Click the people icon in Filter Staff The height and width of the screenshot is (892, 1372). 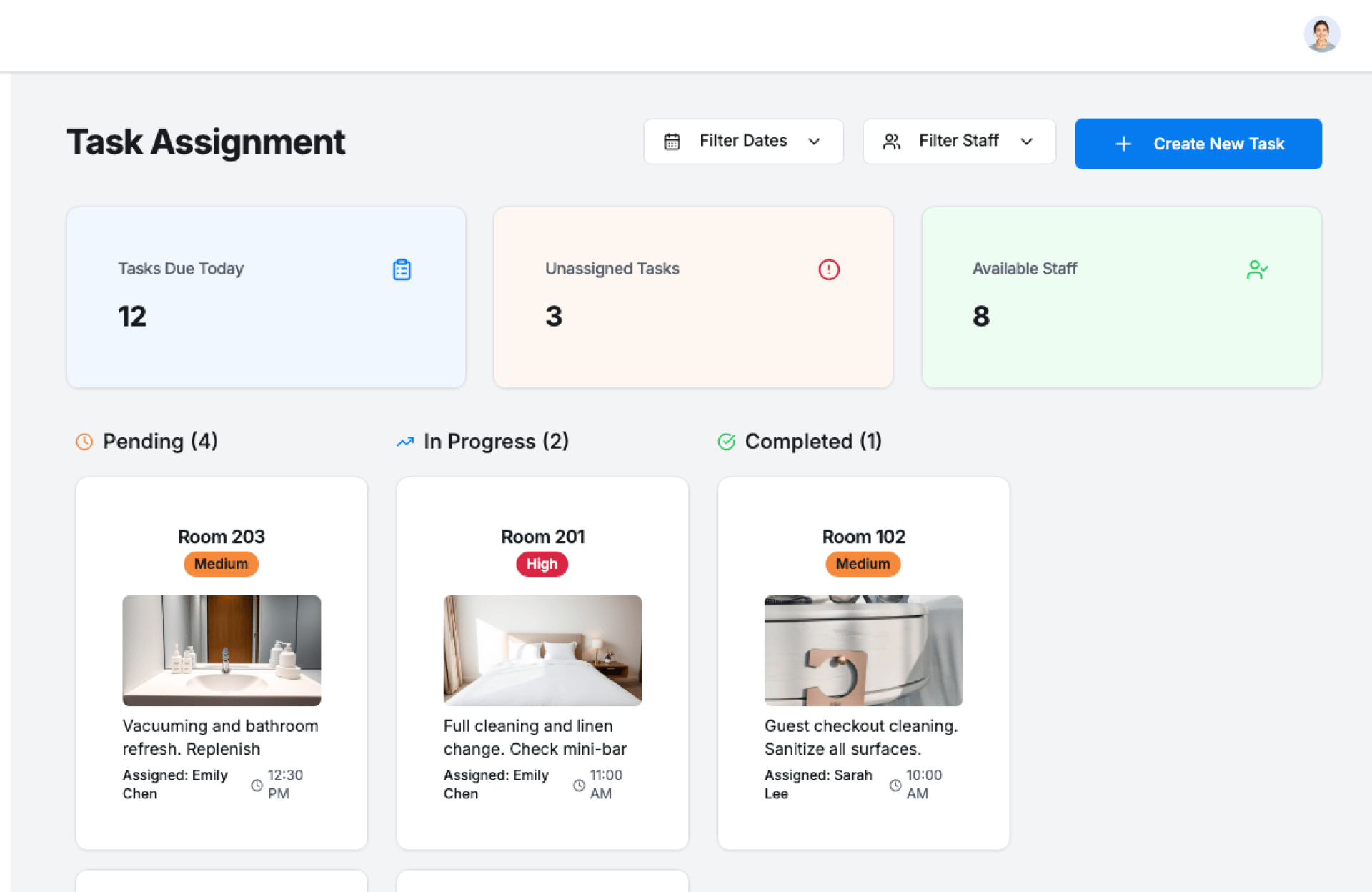coord(891,142)
